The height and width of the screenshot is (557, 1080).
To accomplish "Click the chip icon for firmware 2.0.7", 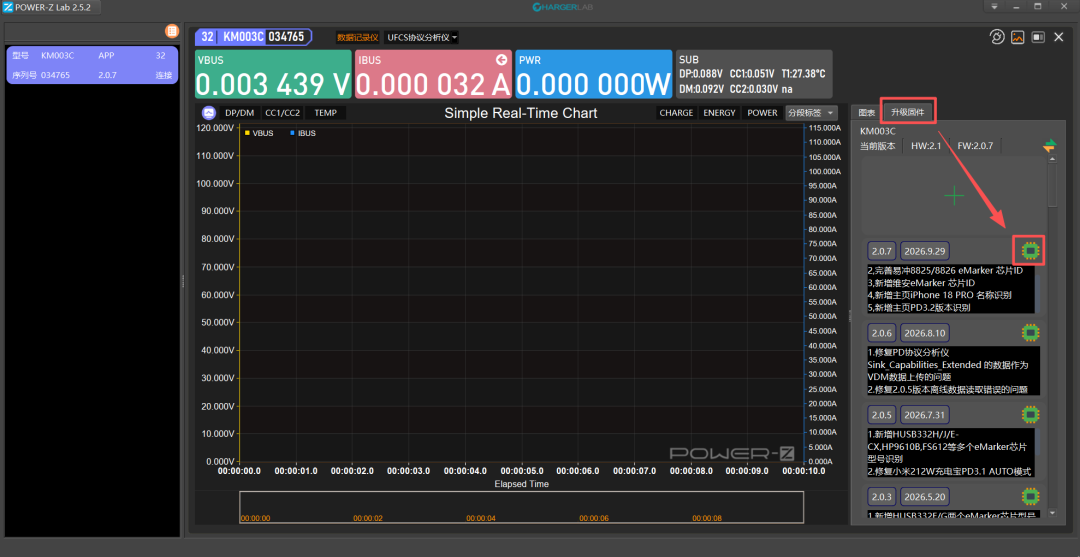I will click(1030, 251).
